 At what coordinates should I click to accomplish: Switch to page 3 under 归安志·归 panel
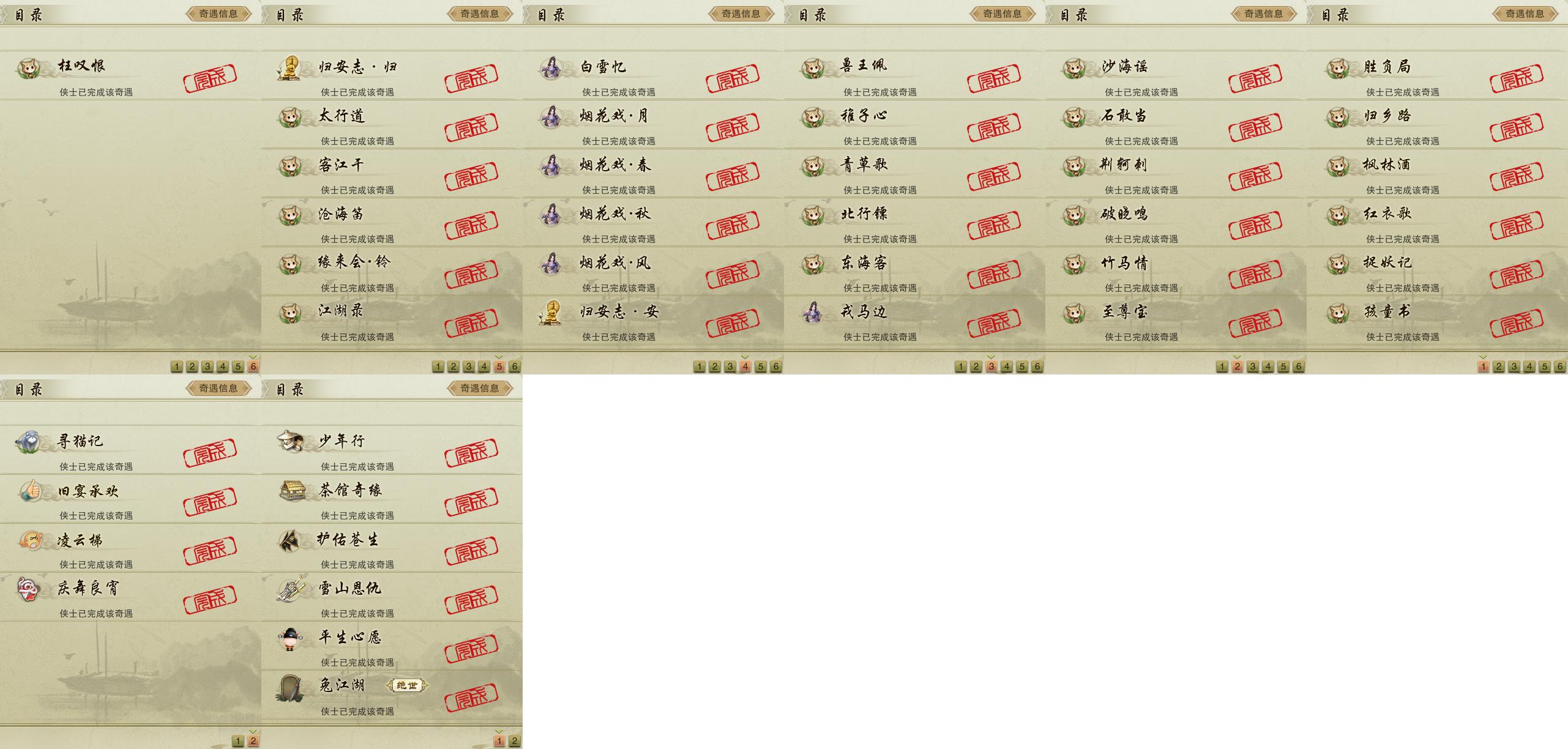pos(468,367)
